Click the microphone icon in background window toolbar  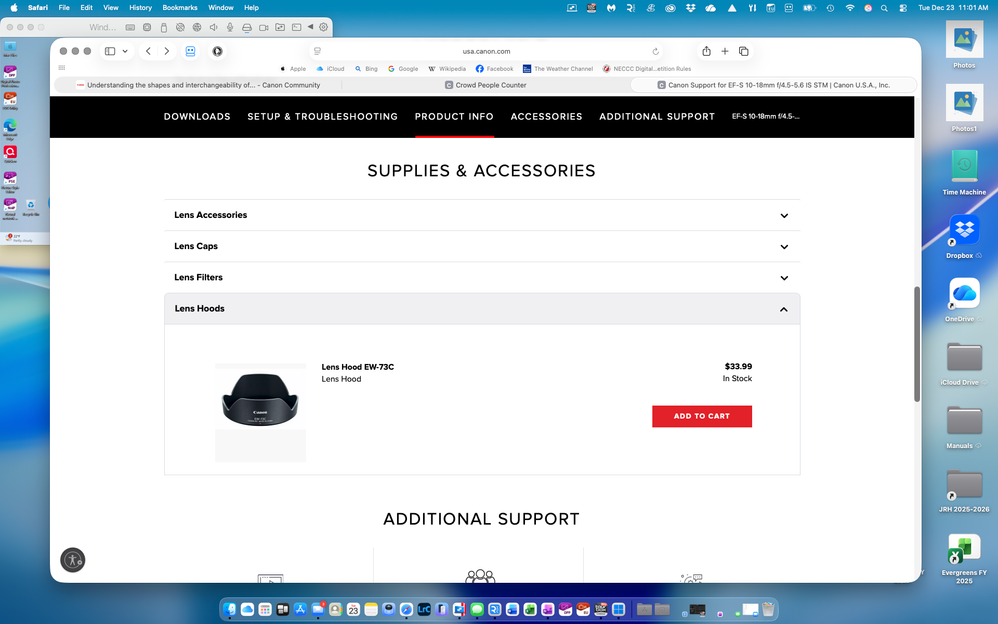tap(230, 27)
